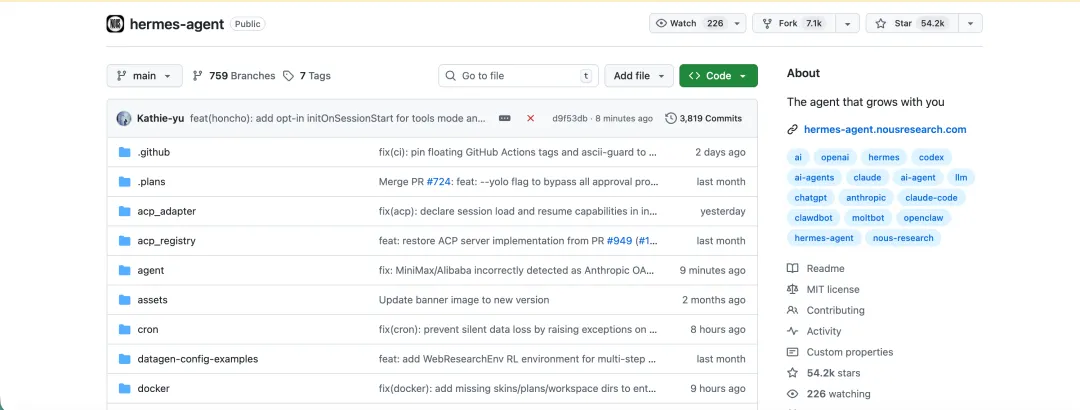
Task: Open PR #949 link in acp_registry row
Action: click(x=619, y=241)
